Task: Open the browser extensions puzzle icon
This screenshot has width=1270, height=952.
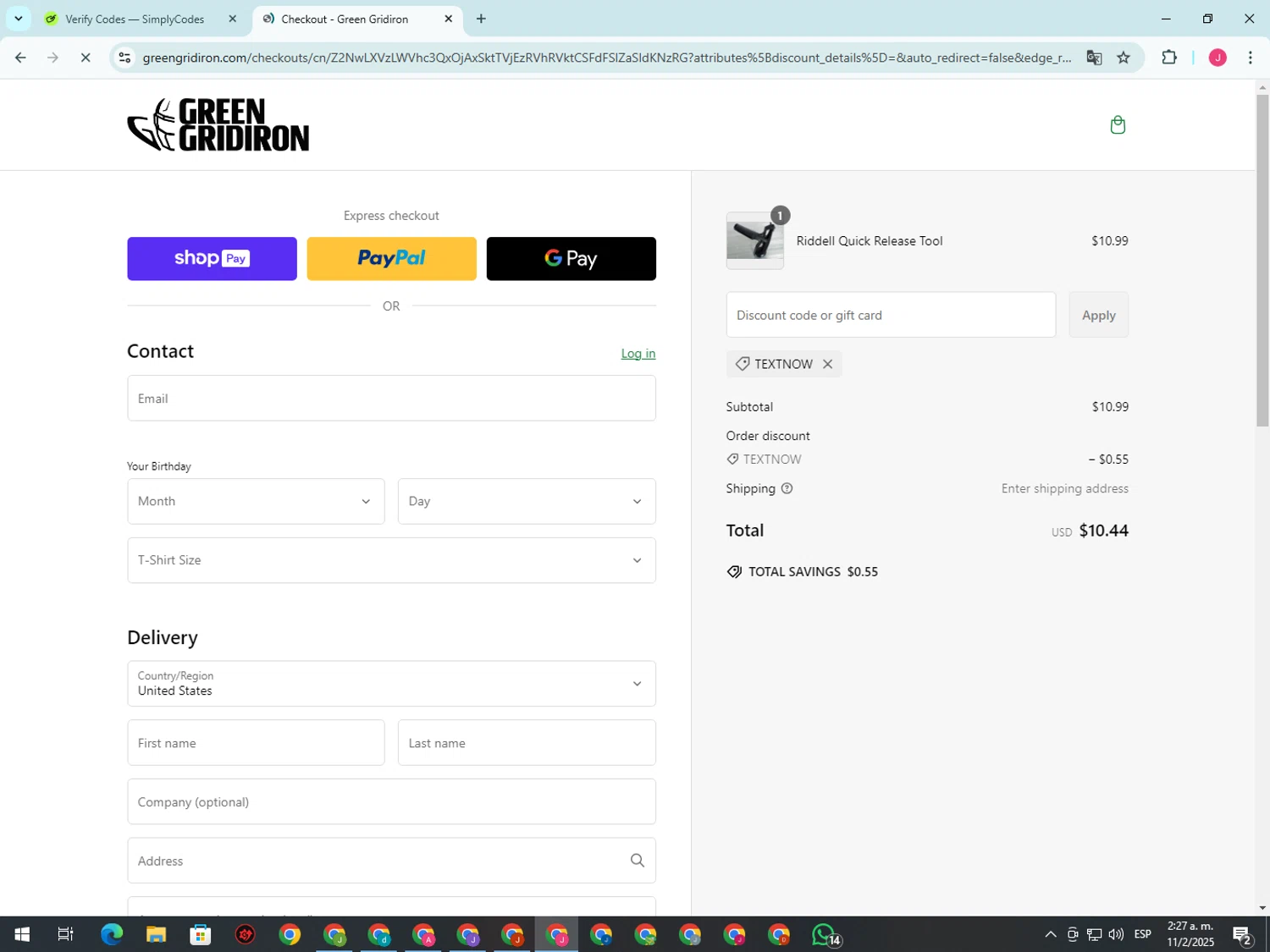Action: 1169,58
